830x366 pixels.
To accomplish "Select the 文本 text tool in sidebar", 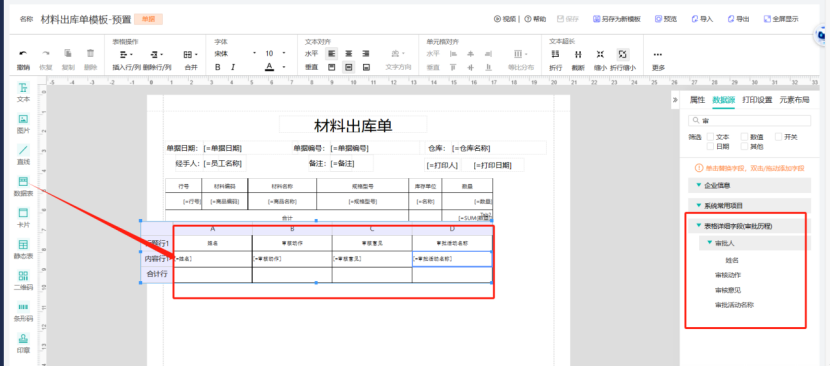I will click(x=23, y=92).
